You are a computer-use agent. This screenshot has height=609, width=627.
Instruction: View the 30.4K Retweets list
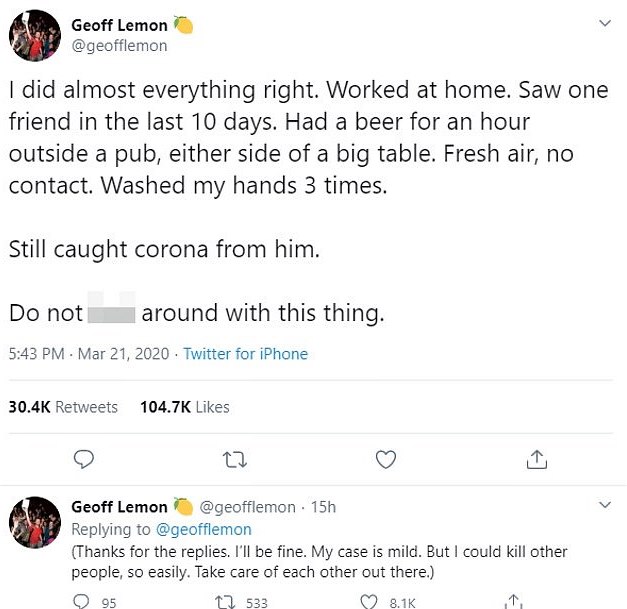pos(63,407)
